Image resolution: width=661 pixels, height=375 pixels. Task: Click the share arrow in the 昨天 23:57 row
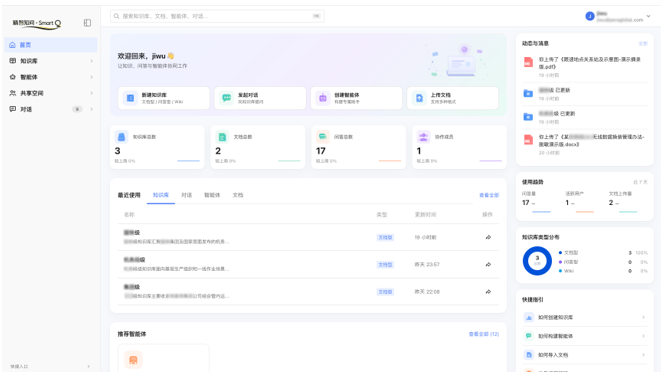488,264
